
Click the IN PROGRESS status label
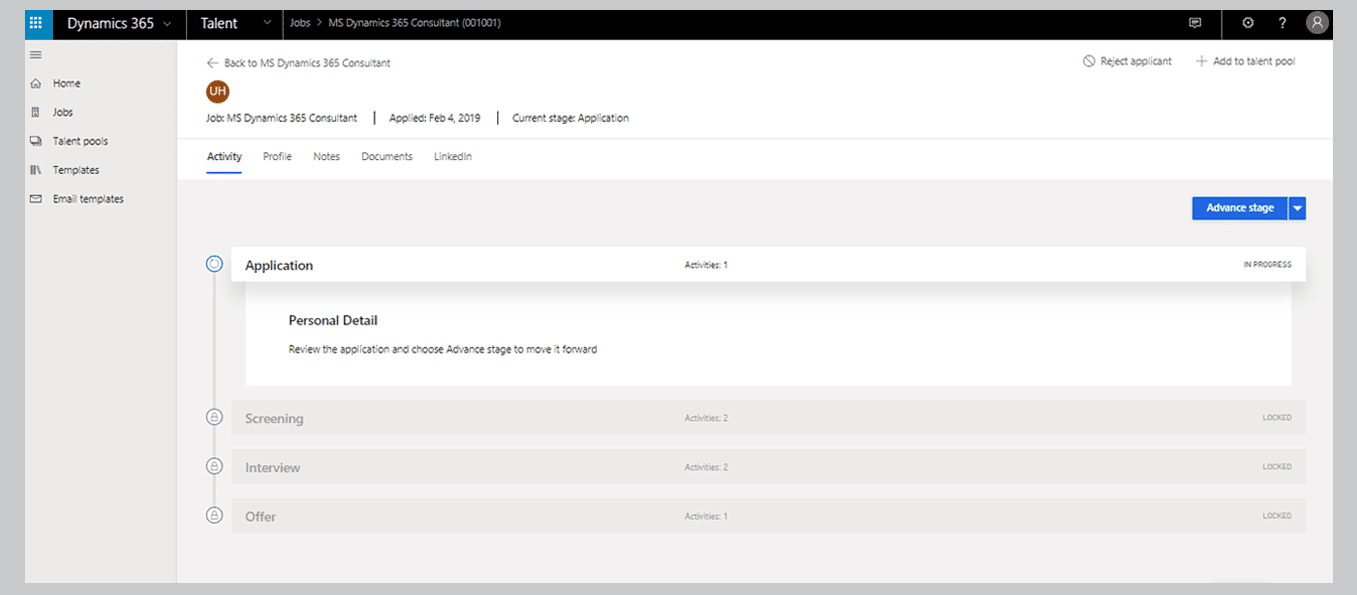point(1267,265)
